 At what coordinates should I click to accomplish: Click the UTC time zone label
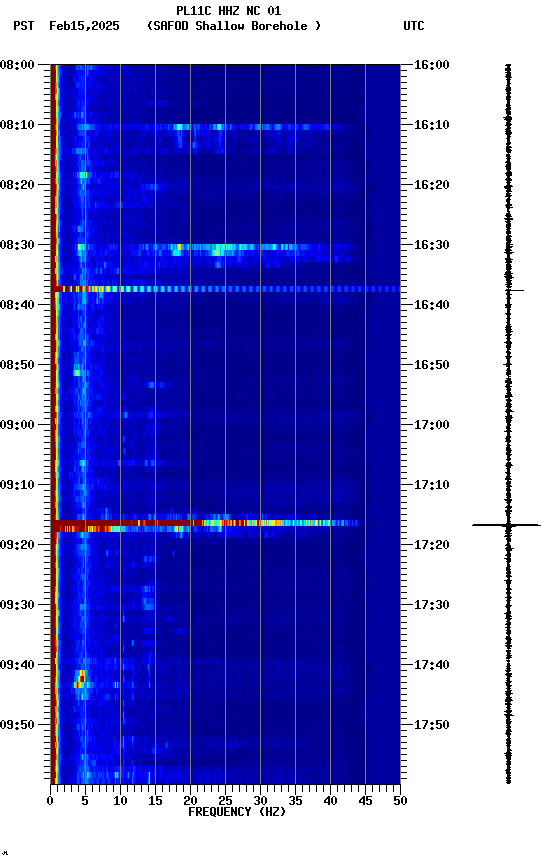(x=414, y=26)
